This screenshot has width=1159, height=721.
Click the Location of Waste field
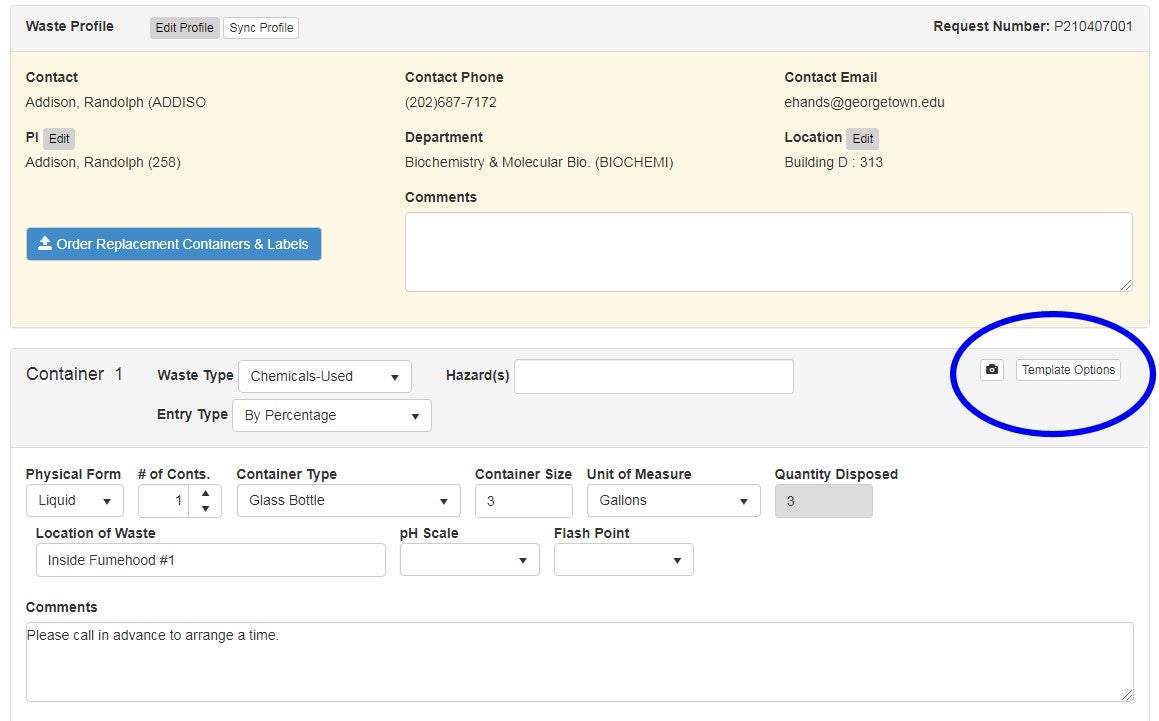210,560
